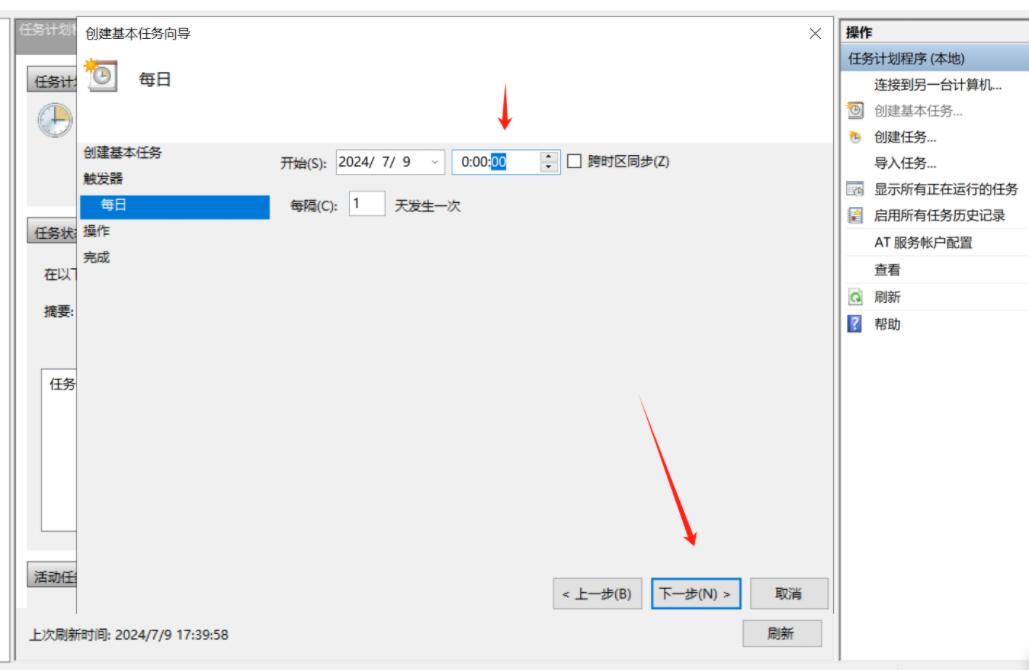Image resolution: width=1029 pixels, height=670 pixels.
Task: Select 操作 step in wizard sidebar
Action: [x=97, y=231]
